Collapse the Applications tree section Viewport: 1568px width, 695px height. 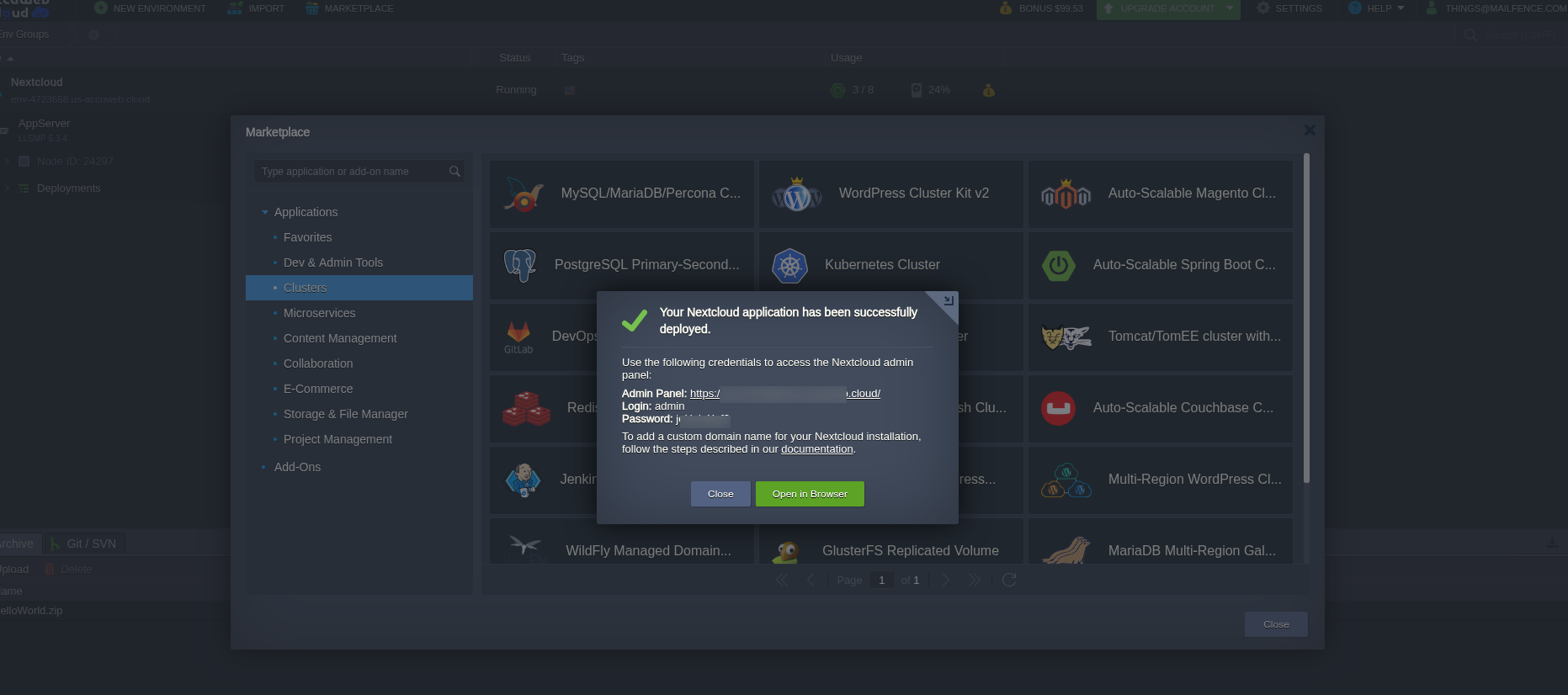pyautogui.click(x=265, y=213)
